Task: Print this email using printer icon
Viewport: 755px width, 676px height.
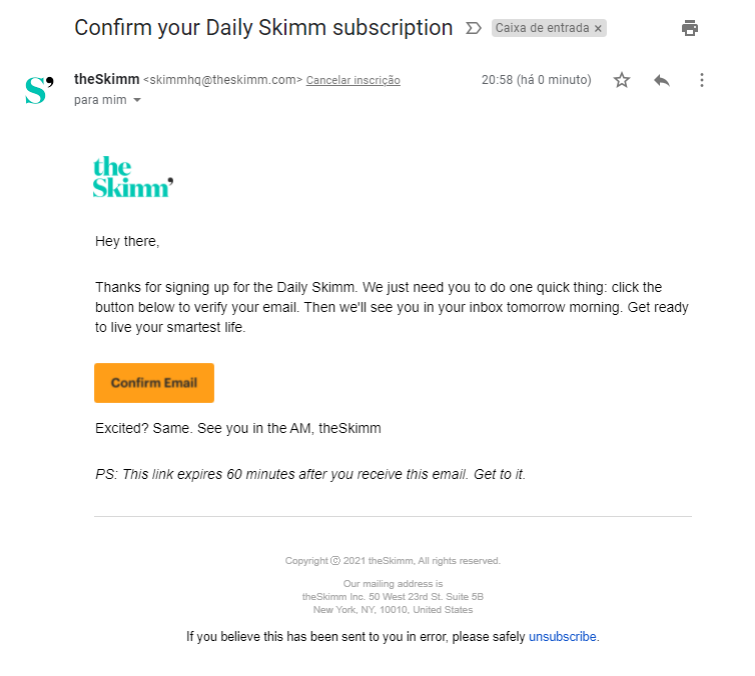Action: point(690,28)
